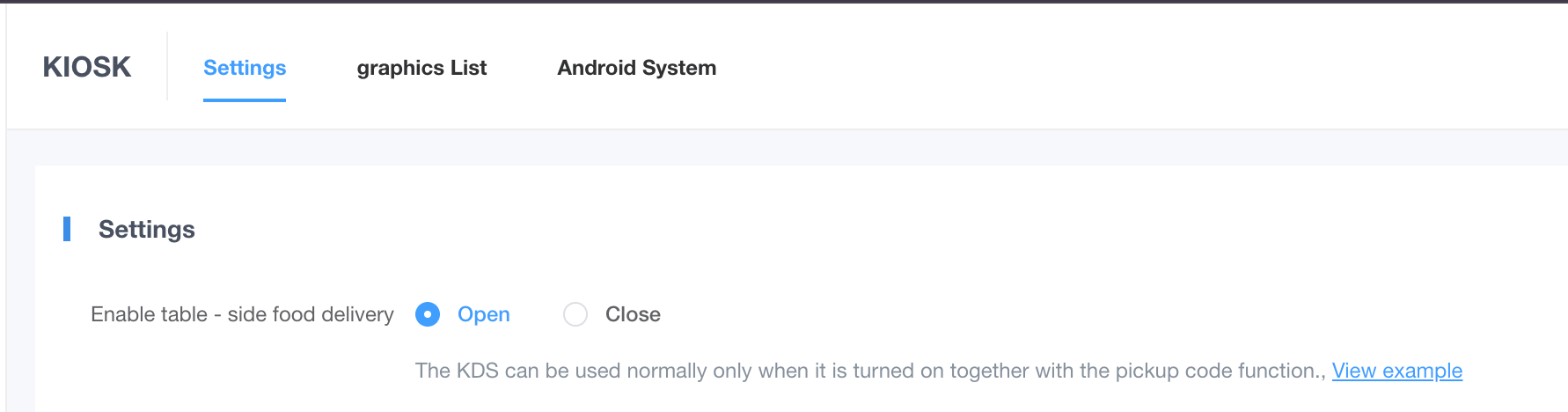The image size is (1568, 412).
Task: Go to the Android System tab
Action: [636, 68]
